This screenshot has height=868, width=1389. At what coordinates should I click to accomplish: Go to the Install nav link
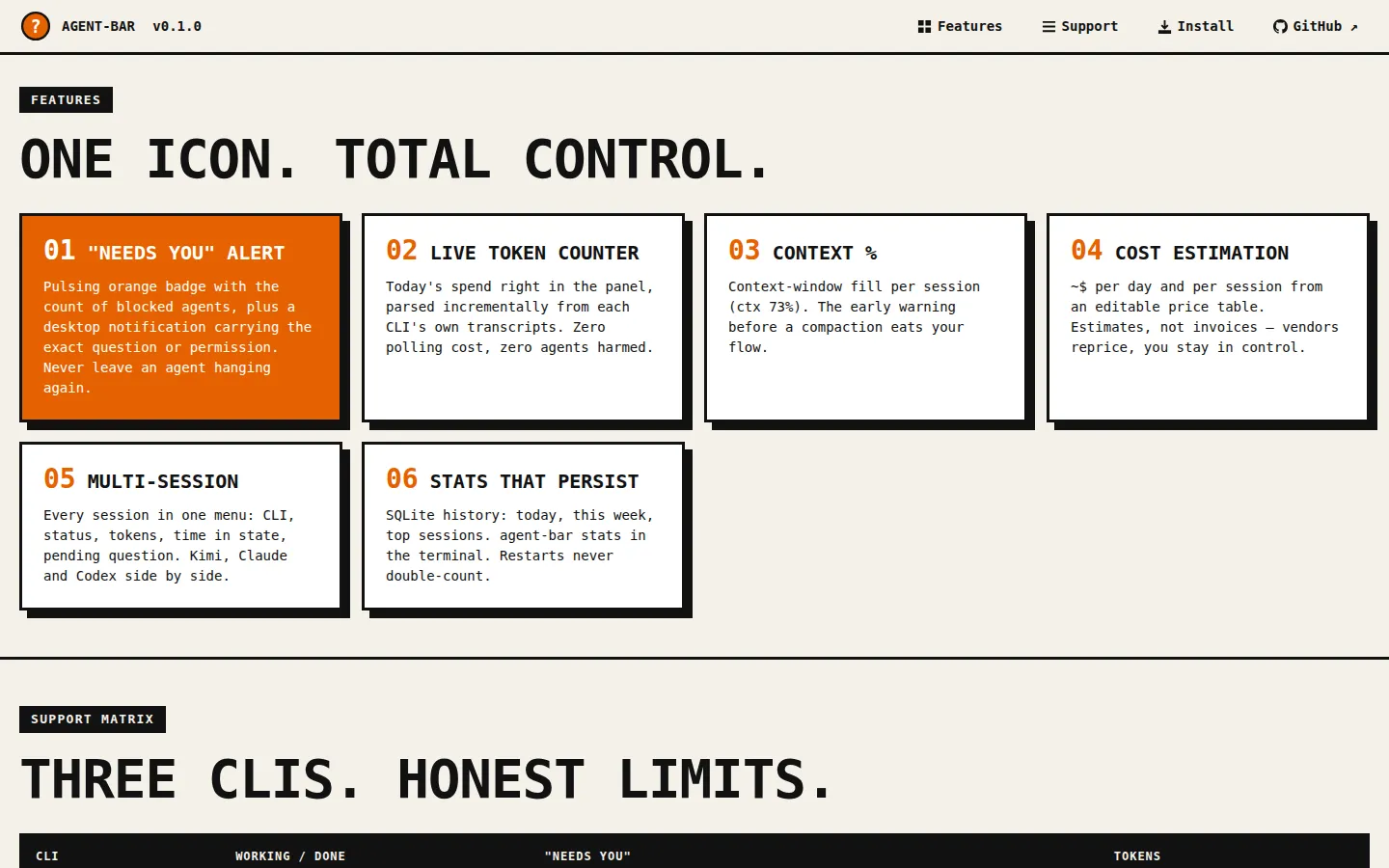pos(1196,26)
